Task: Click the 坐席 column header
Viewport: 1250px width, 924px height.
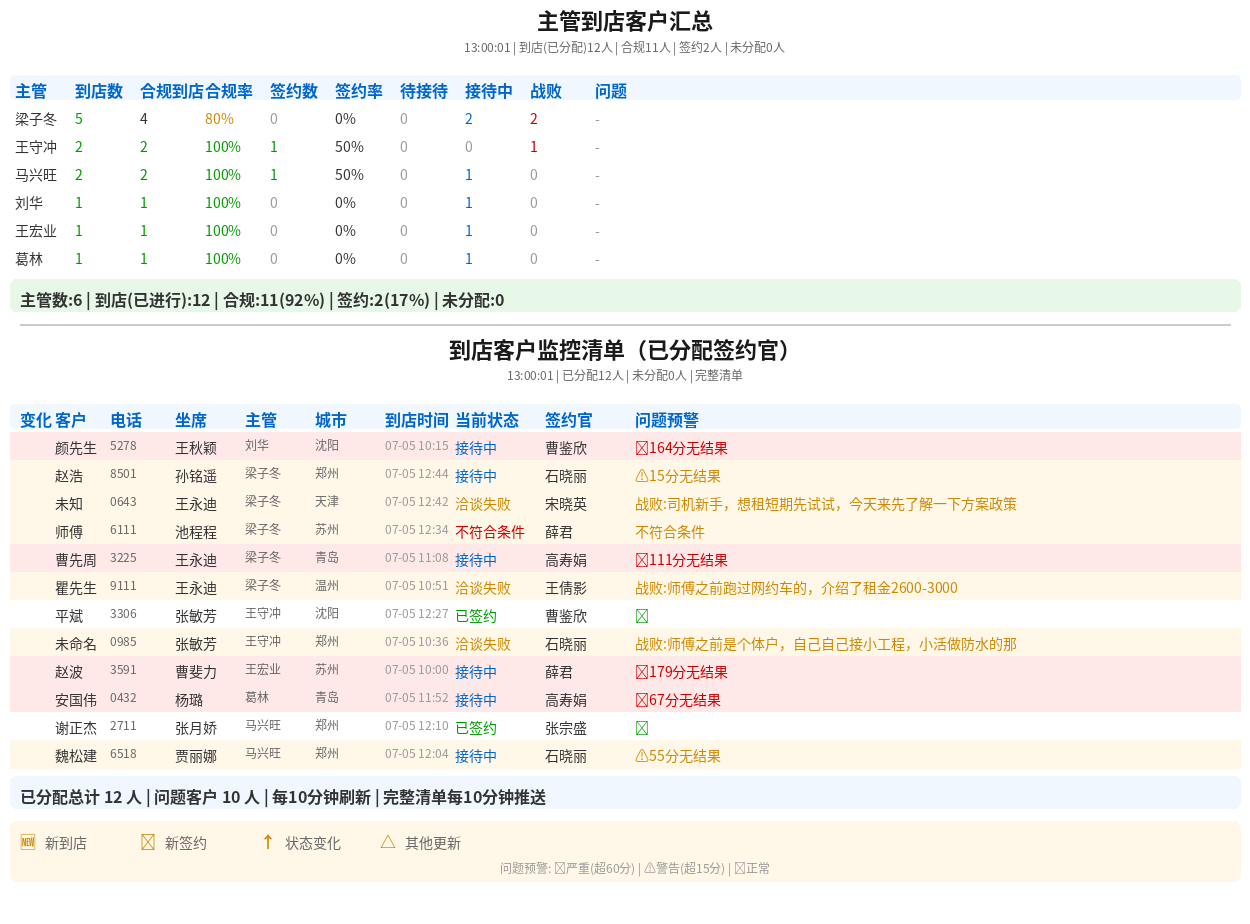Action: pos(191,420)
